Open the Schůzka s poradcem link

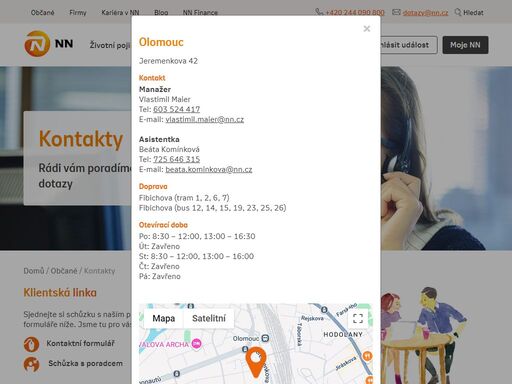pos(85,363)
